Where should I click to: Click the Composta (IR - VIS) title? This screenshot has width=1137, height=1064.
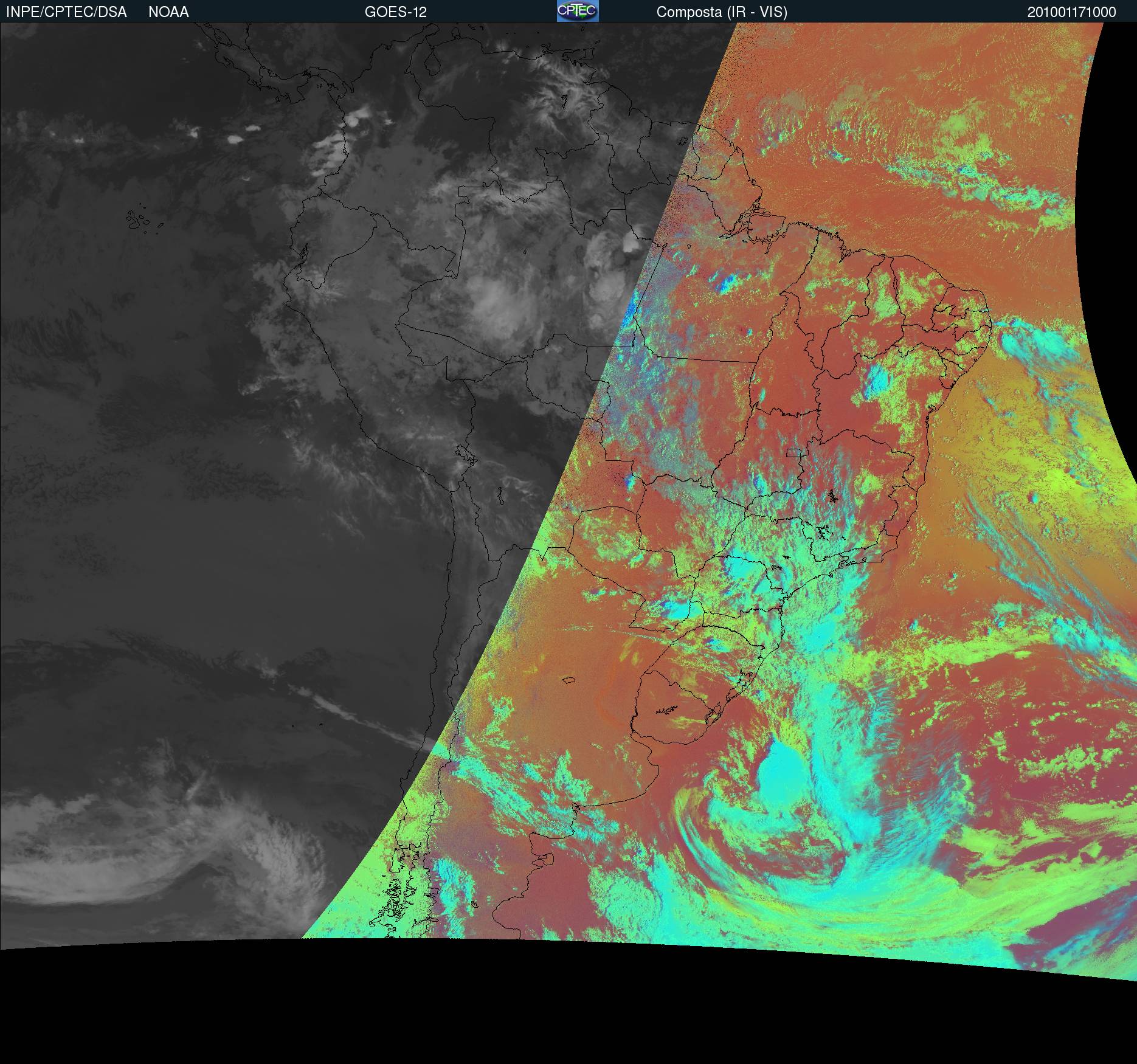click(722, 12)
